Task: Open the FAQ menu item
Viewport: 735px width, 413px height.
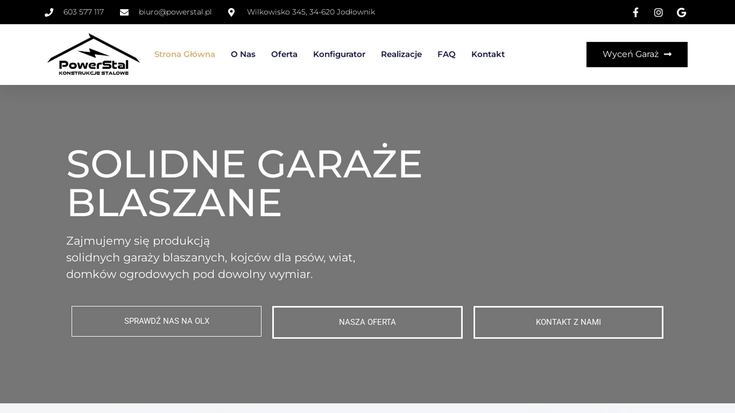Action: 446,54
